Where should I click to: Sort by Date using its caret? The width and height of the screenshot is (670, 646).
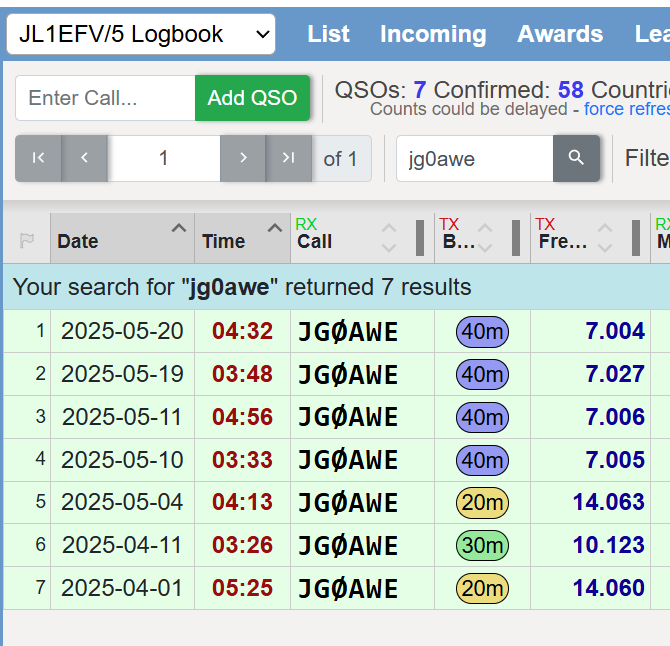[178, 229]
